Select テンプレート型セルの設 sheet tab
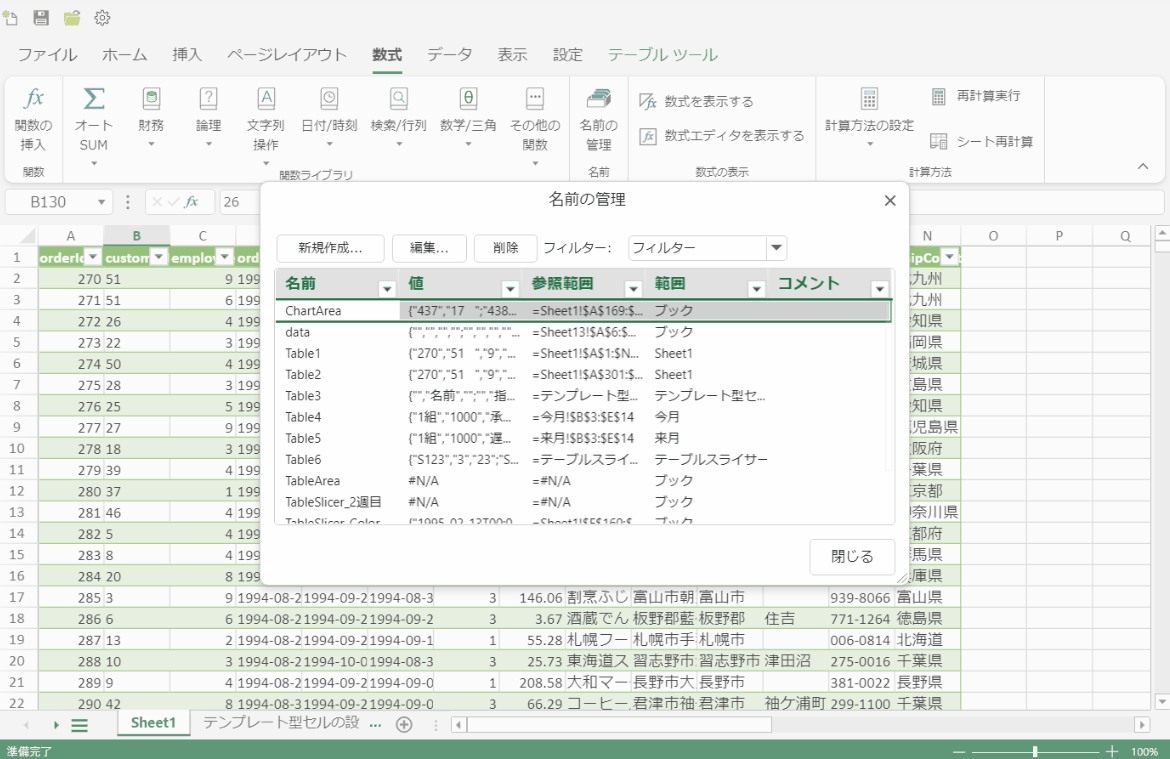 pos(281,722)
